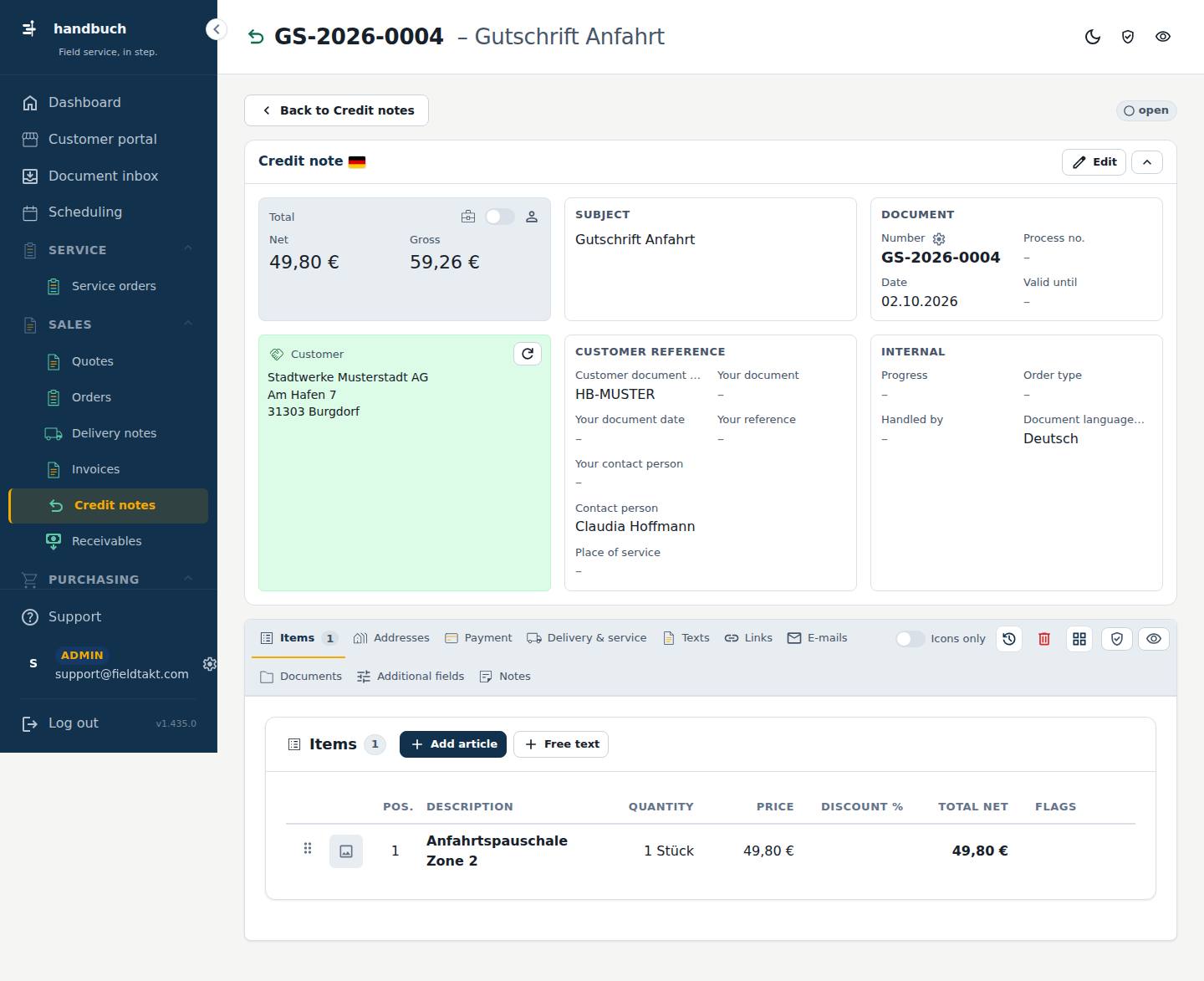The image size is (1204, 981).
Task: Collapse the SERVICE sidebar section
Action: coord(188,249)
